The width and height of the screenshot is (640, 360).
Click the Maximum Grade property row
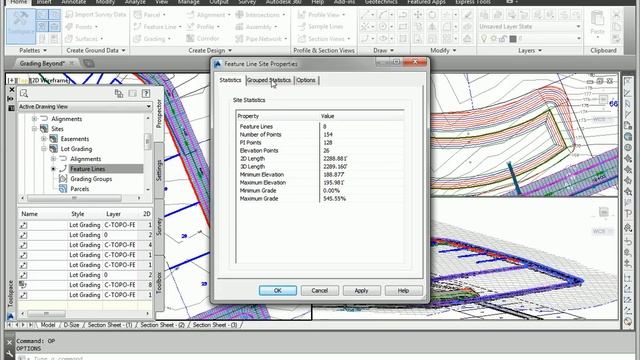tap(320, 199)
